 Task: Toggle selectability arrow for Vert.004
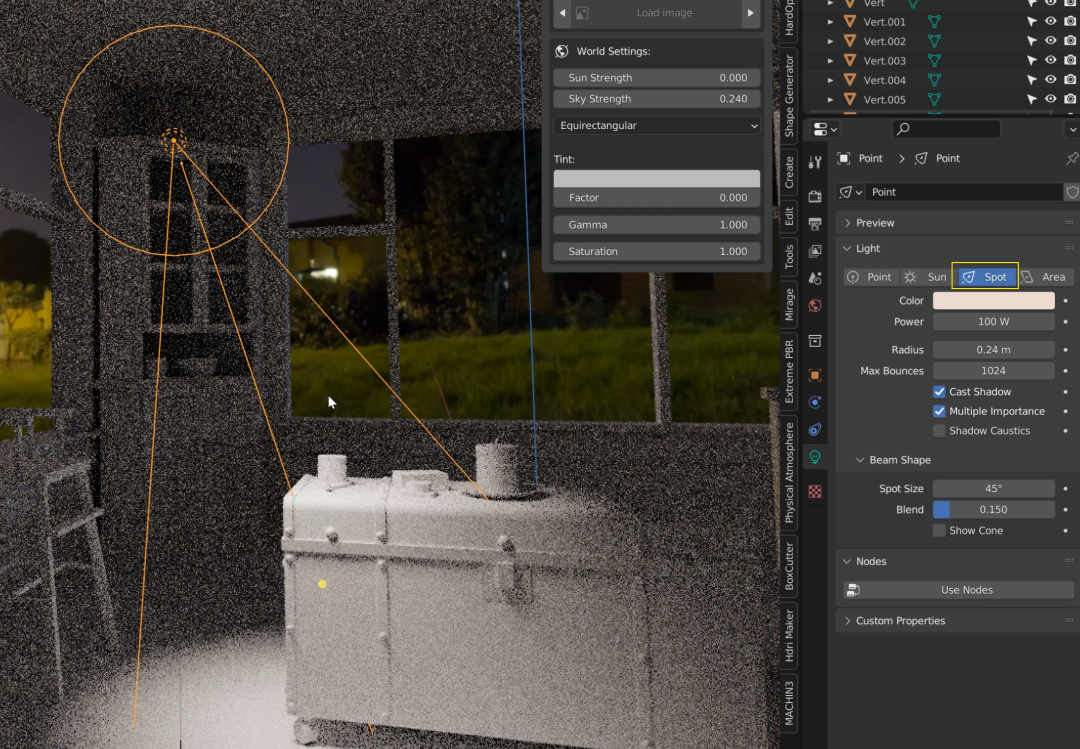(1032, 80)
